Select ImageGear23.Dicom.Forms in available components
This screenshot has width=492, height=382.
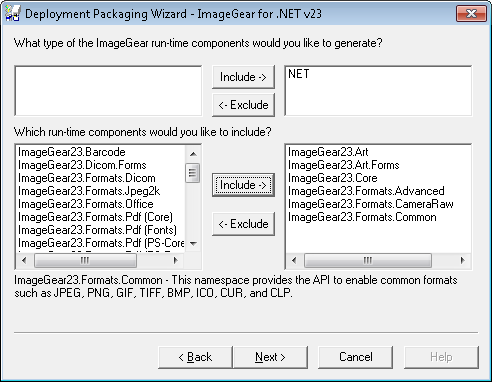click(82, 165)
